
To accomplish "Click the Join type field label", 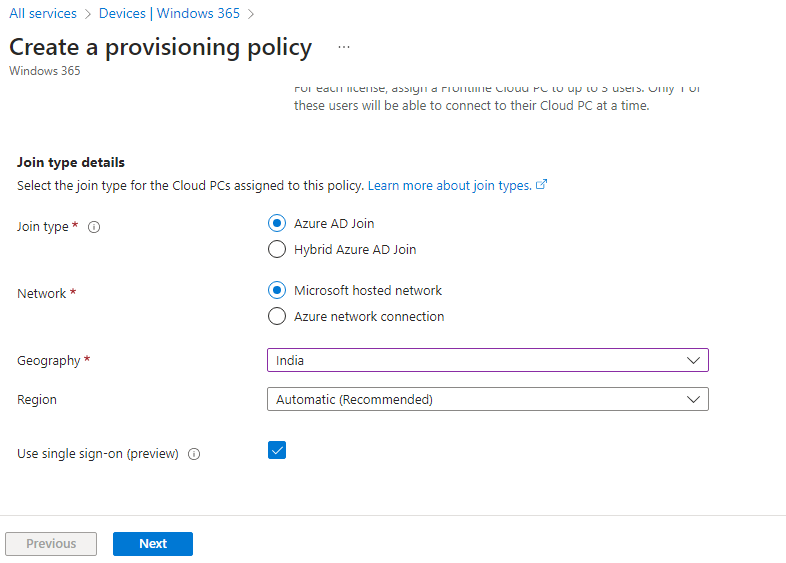I will [43, 227].
